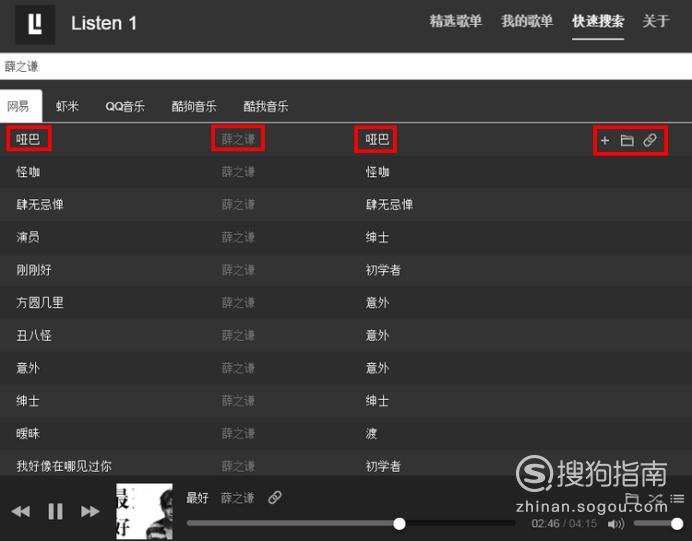Image resolution: width=692 pixels, height=541 pixels.
Task: Open link icon beside 最好 in player
Action: [275, 497]
